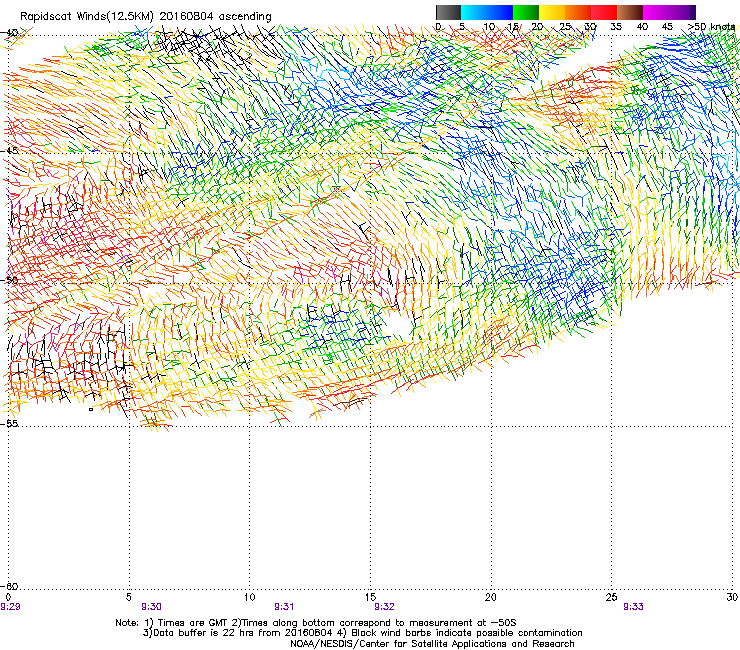740x650 pixels.
Task: Click the 9:31 time marker
Action: (x=284, y=607)
